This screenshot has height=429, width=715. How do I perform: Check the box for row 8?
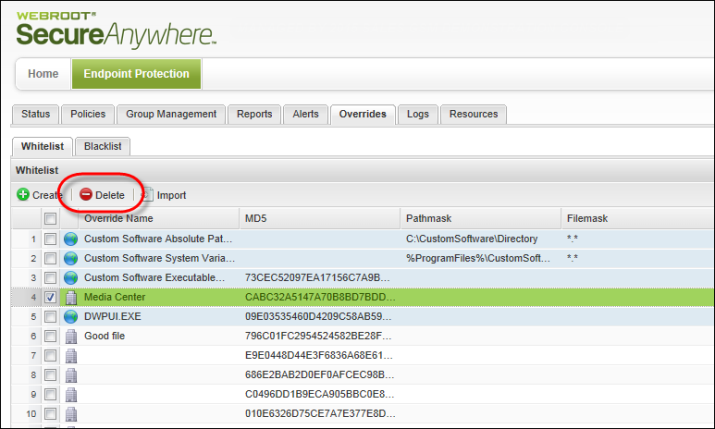coord(50,375)
